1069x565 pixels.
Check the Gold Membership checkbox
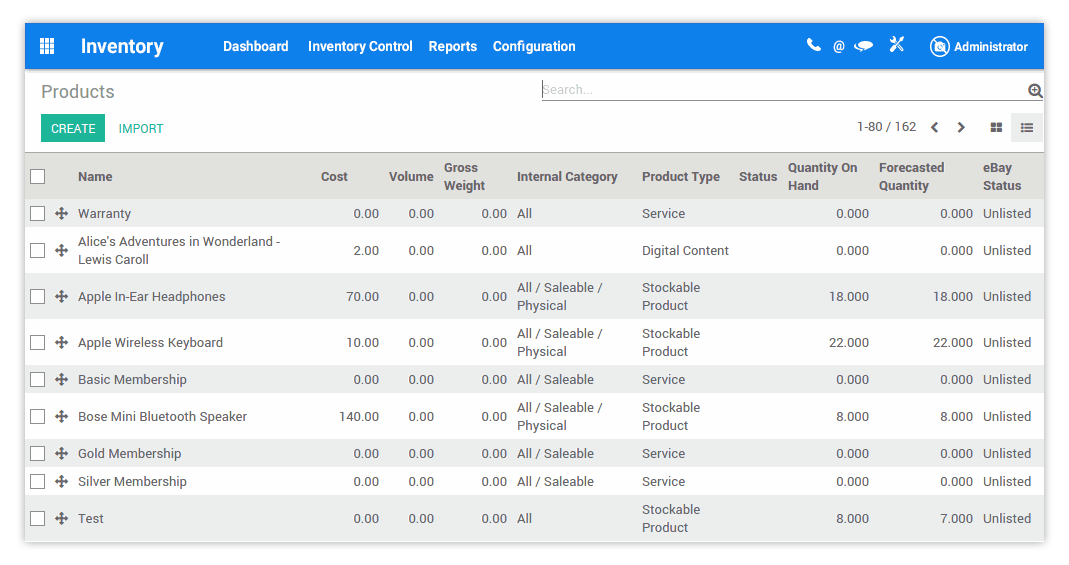click(37, 453)
